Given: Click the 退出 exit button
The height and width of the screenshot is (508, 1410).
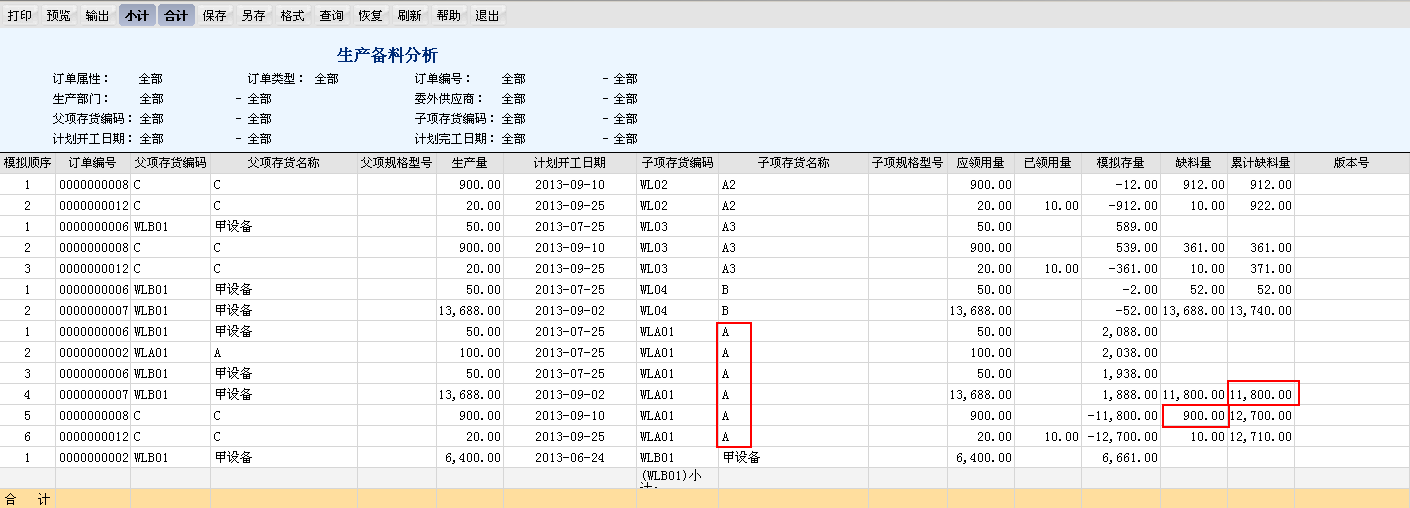Looking at the screenshot, I should [488, 15].
